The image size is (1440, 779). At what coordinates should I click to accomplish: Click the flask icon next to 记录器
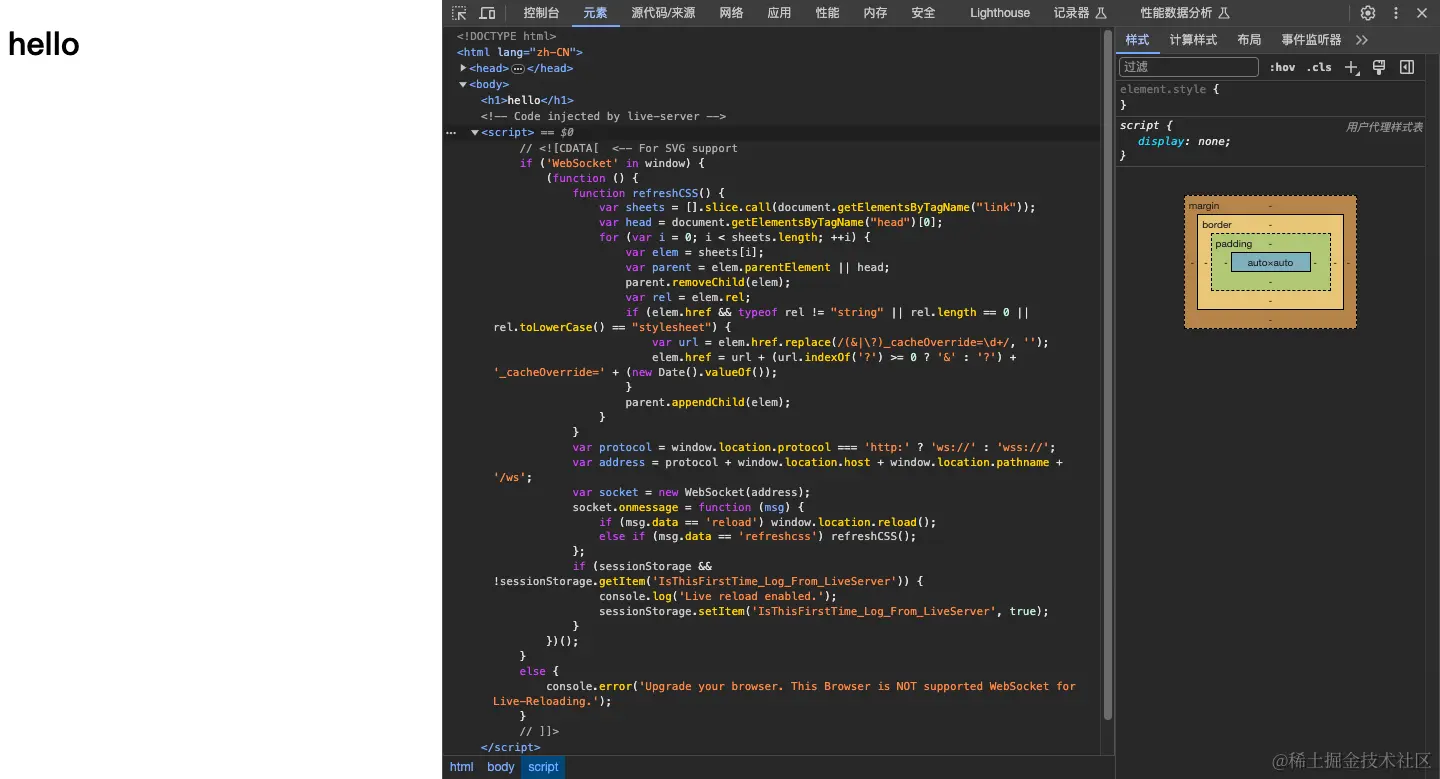(x=1101, y=13)
